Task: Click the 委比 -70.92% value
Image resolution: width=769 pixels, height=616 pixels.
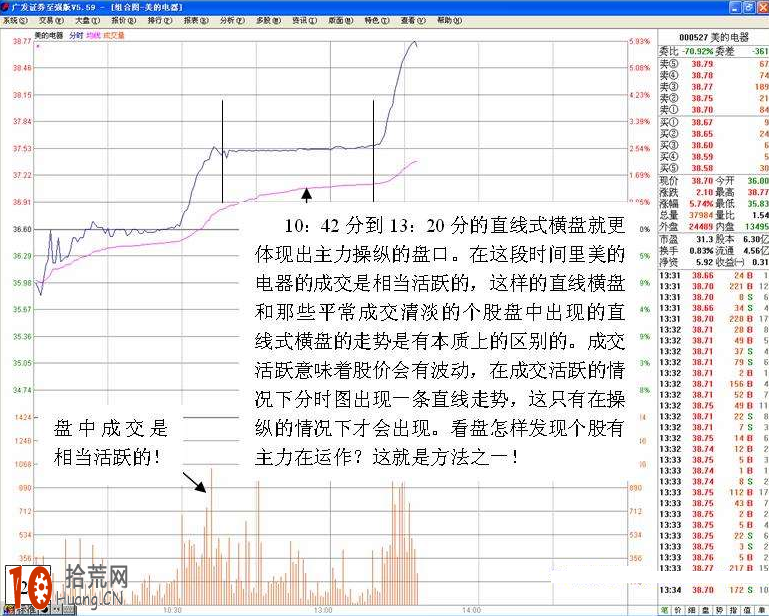Action: pyautogui.click(x=697, y=51)
